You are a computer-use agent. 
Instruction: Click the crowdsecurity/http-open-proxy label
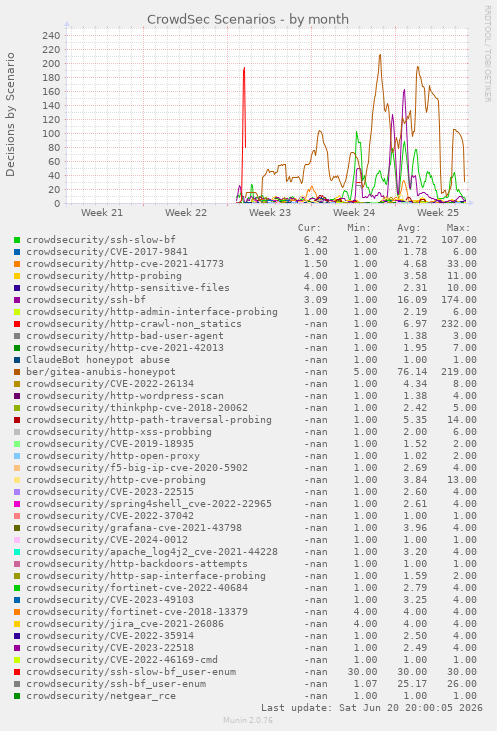113,456
